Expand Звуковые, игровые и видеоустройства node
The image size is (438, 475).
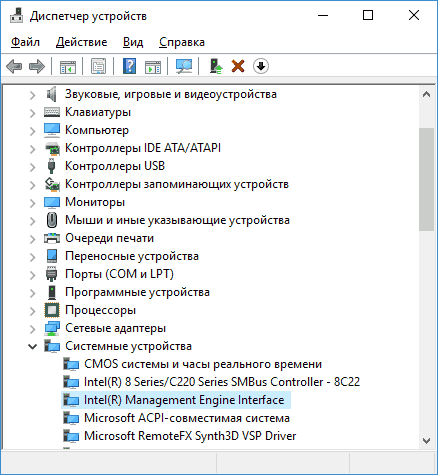point(32,95)
